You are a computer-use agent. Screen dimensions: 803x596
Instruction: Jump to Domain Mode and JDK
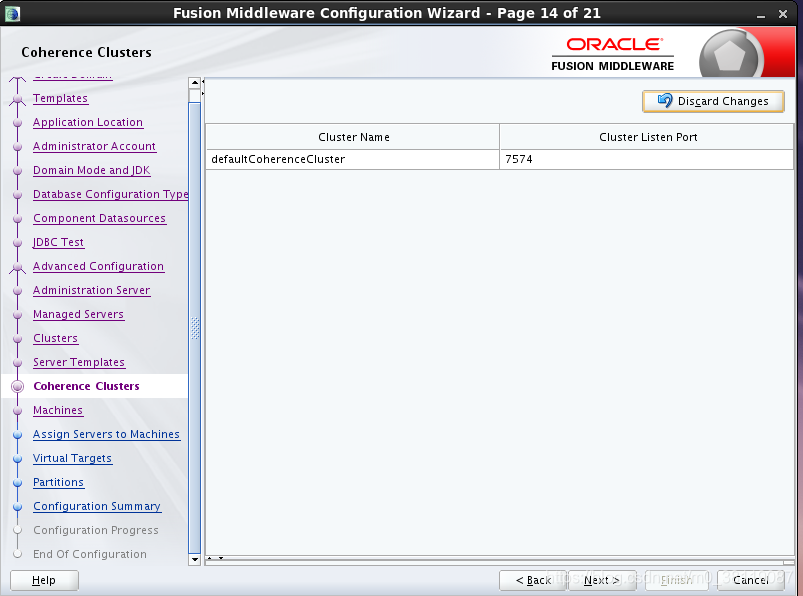pyautogui.click(x=92, y=171)
